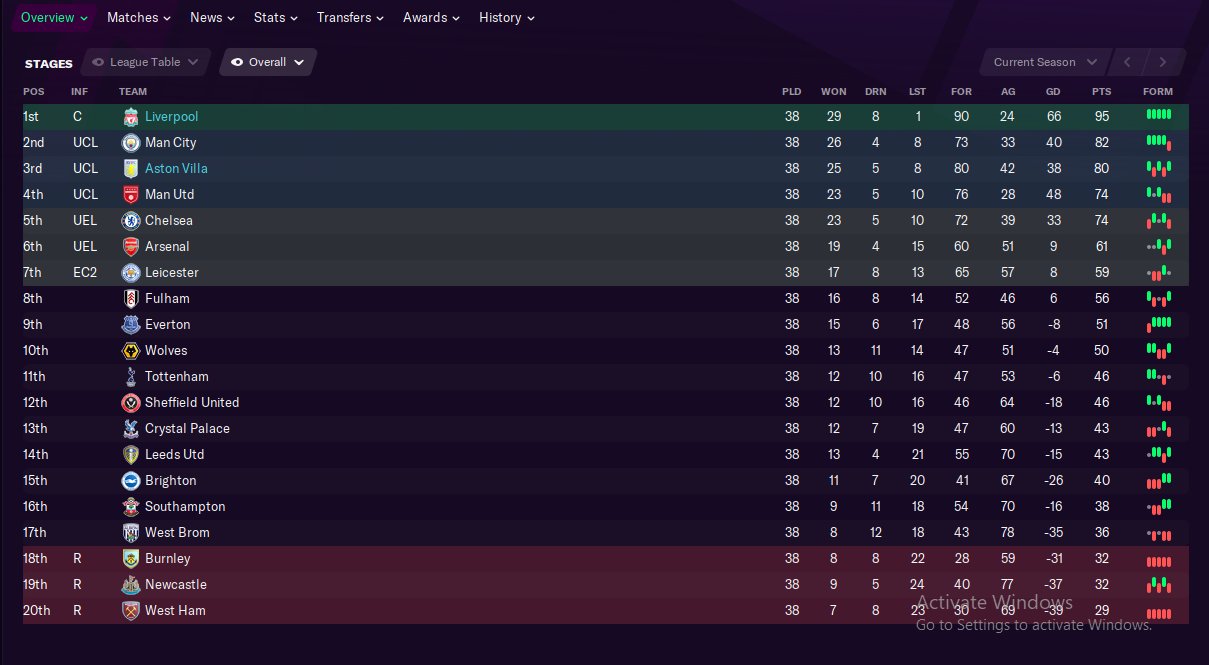Sort table by GD column header

click(x=1053, y=92)
